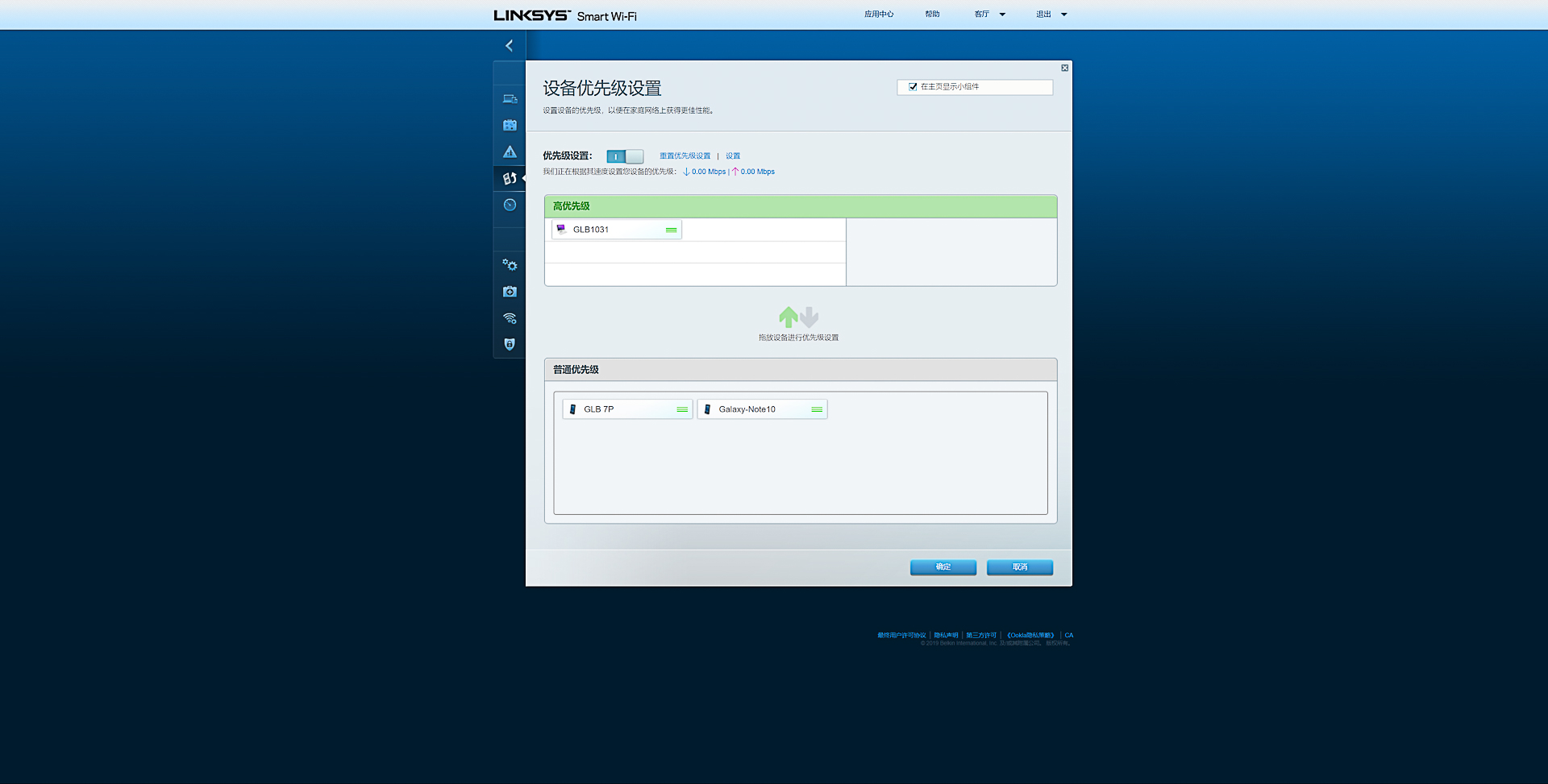Open the warning triangle sidebar icon
The width and height of the screenshot is (1548, 784).
click(509, 151)
